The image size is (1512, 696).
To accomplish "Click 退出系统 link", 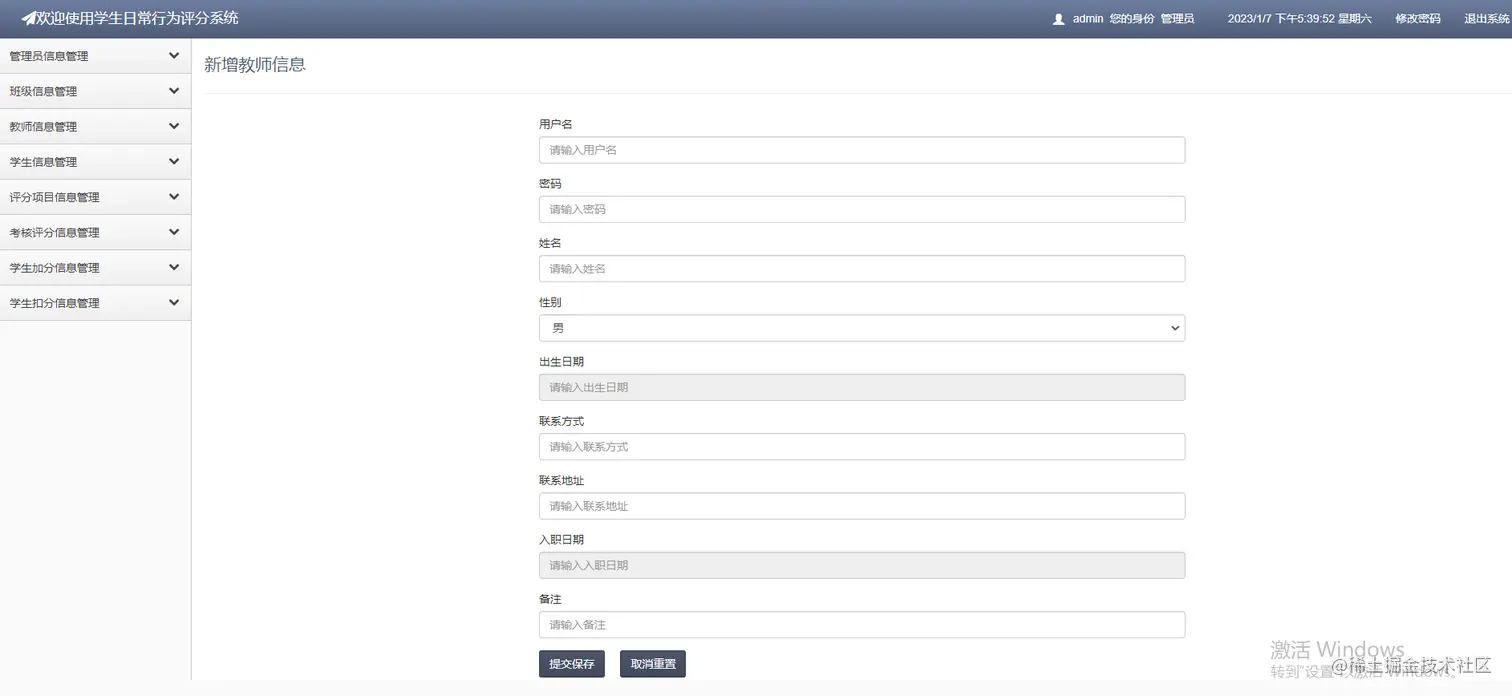I will (1487, 19).
